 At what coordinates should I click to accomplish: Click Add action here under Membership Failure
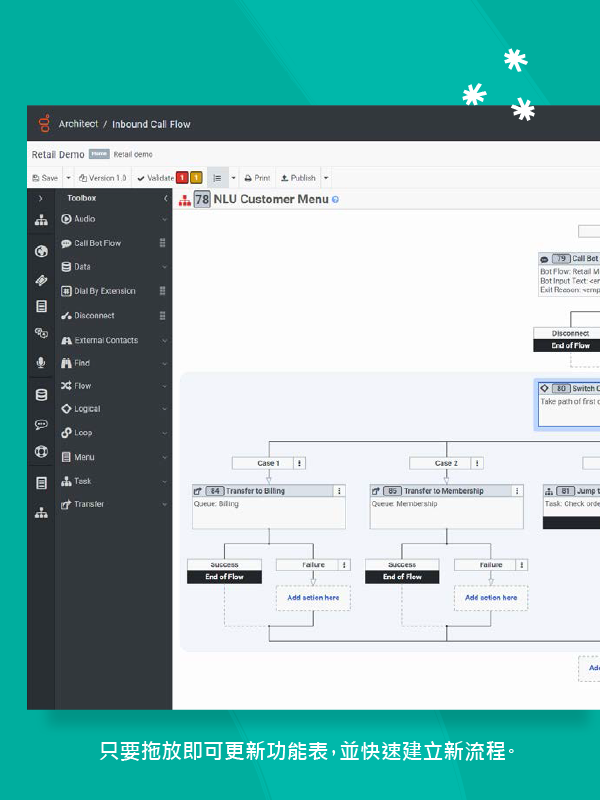(491, 597)
